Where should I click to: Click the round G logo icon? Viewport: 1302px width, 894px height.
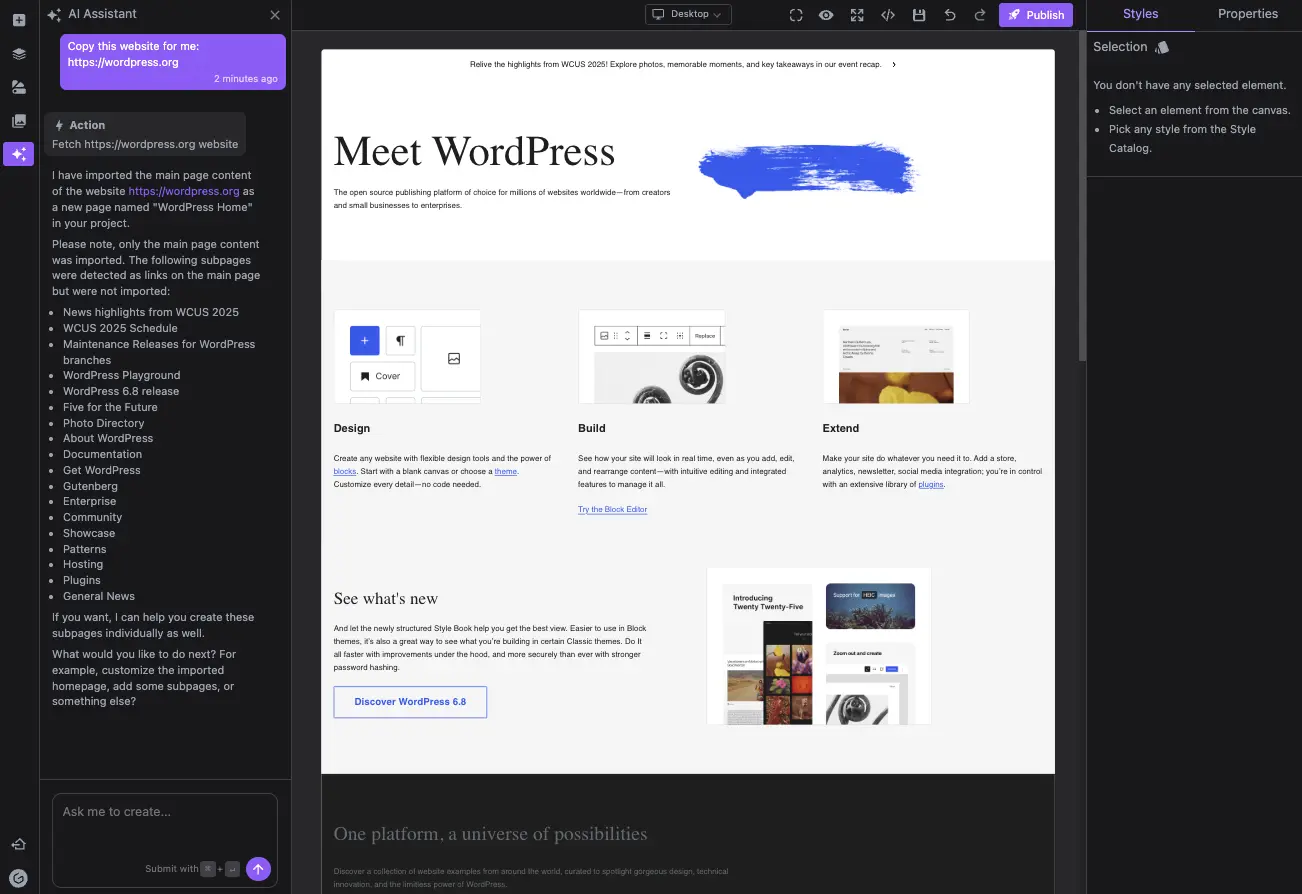coord(18,878)
